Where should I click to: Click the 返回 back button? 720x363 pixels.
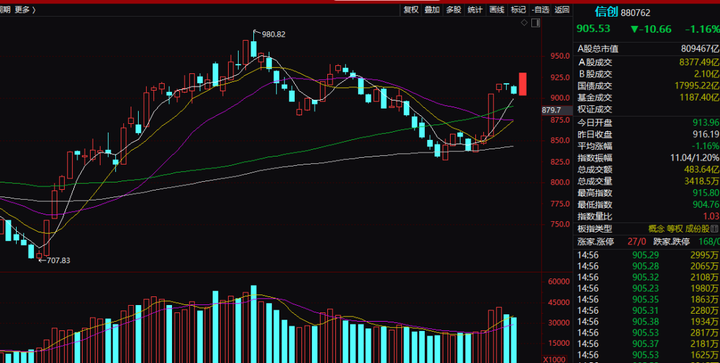tap(562, 10)
